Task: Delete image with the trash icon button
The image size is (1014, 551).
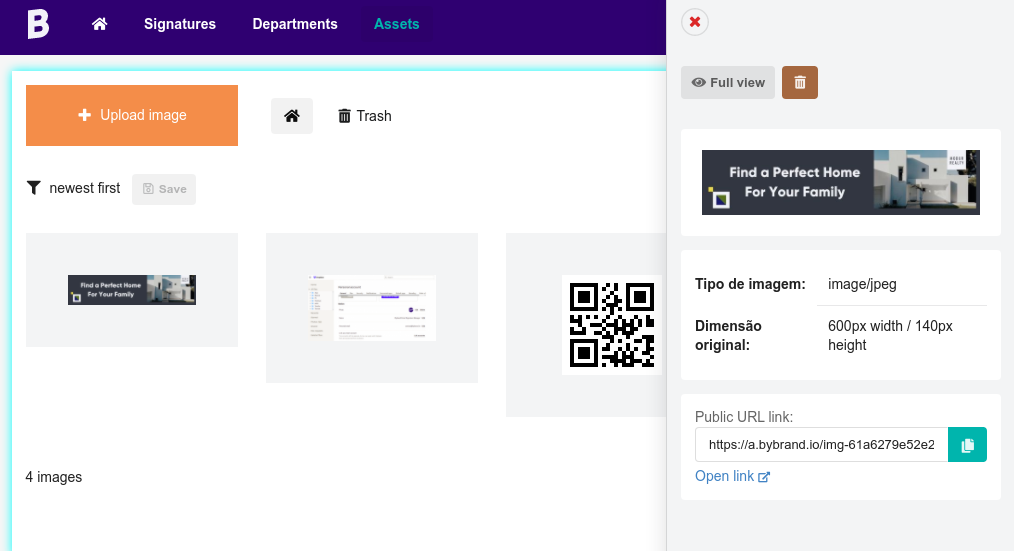Action: pyautogui.click(x=800, y=82)
